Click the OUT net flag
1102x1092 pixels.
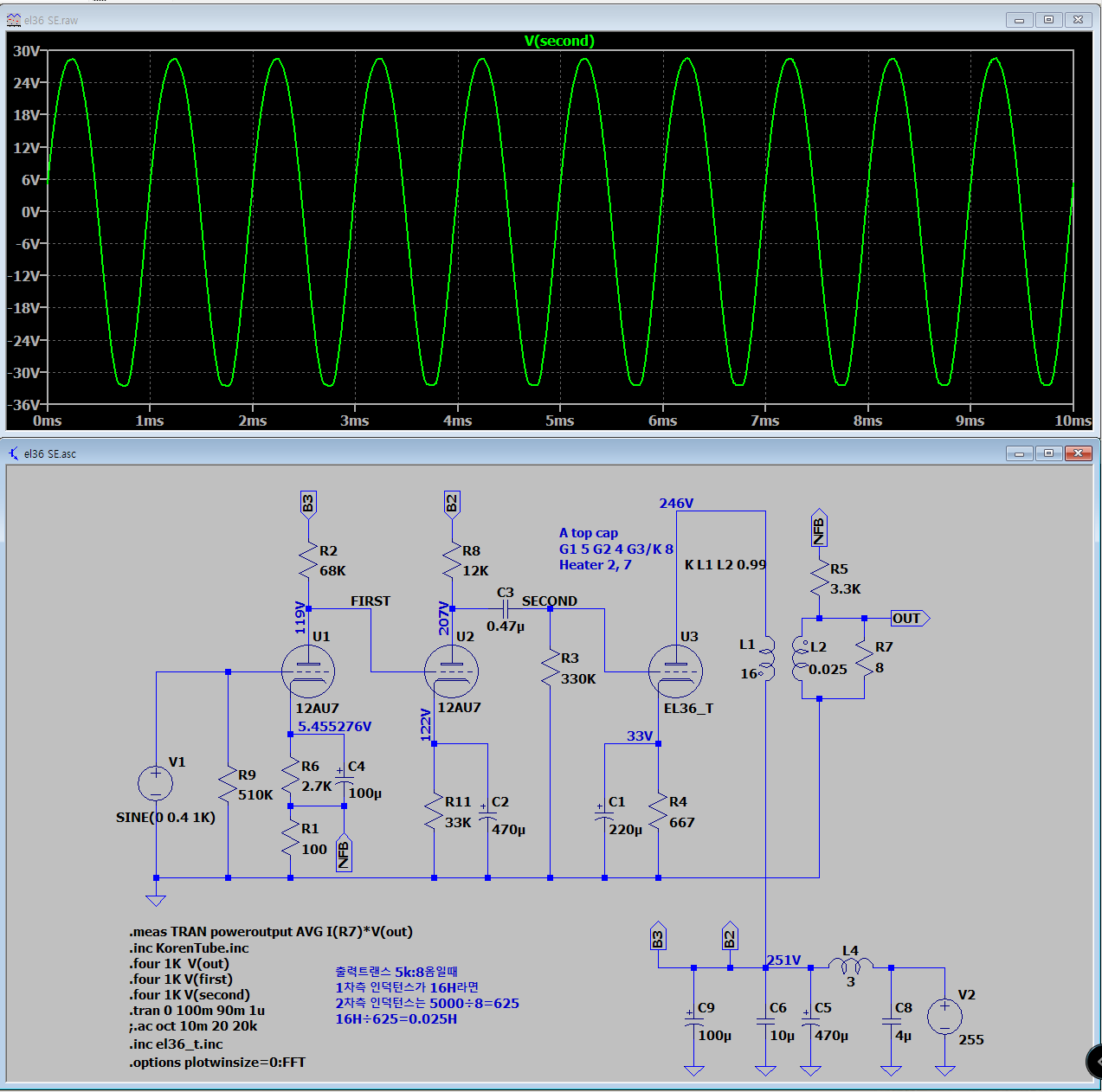(x=911, y=618)
